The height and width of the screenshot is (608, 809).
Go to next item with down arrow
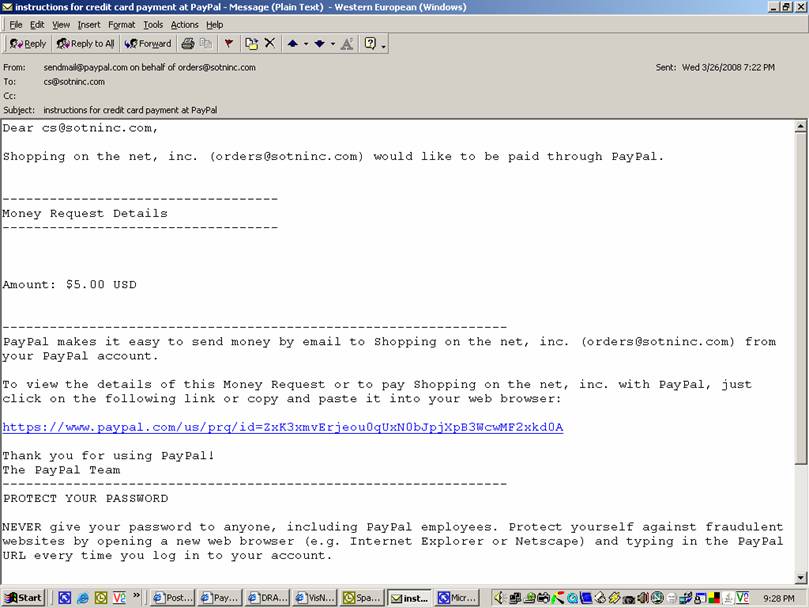tap(319, 44)
